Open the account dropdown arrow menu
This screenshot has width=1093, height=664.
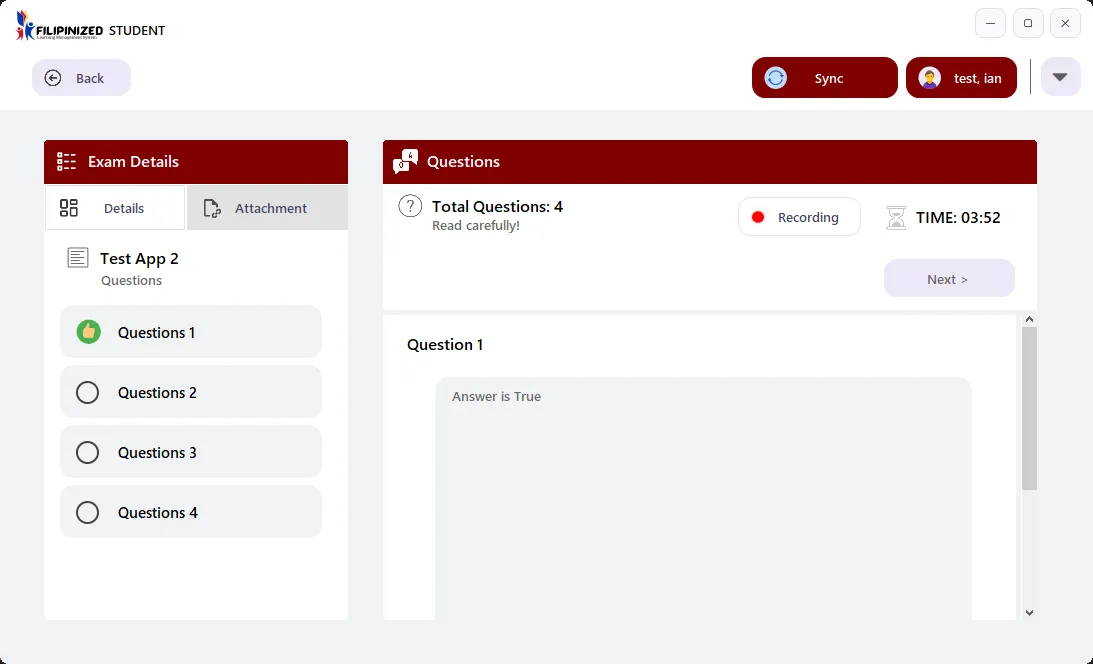point(1060,77)
